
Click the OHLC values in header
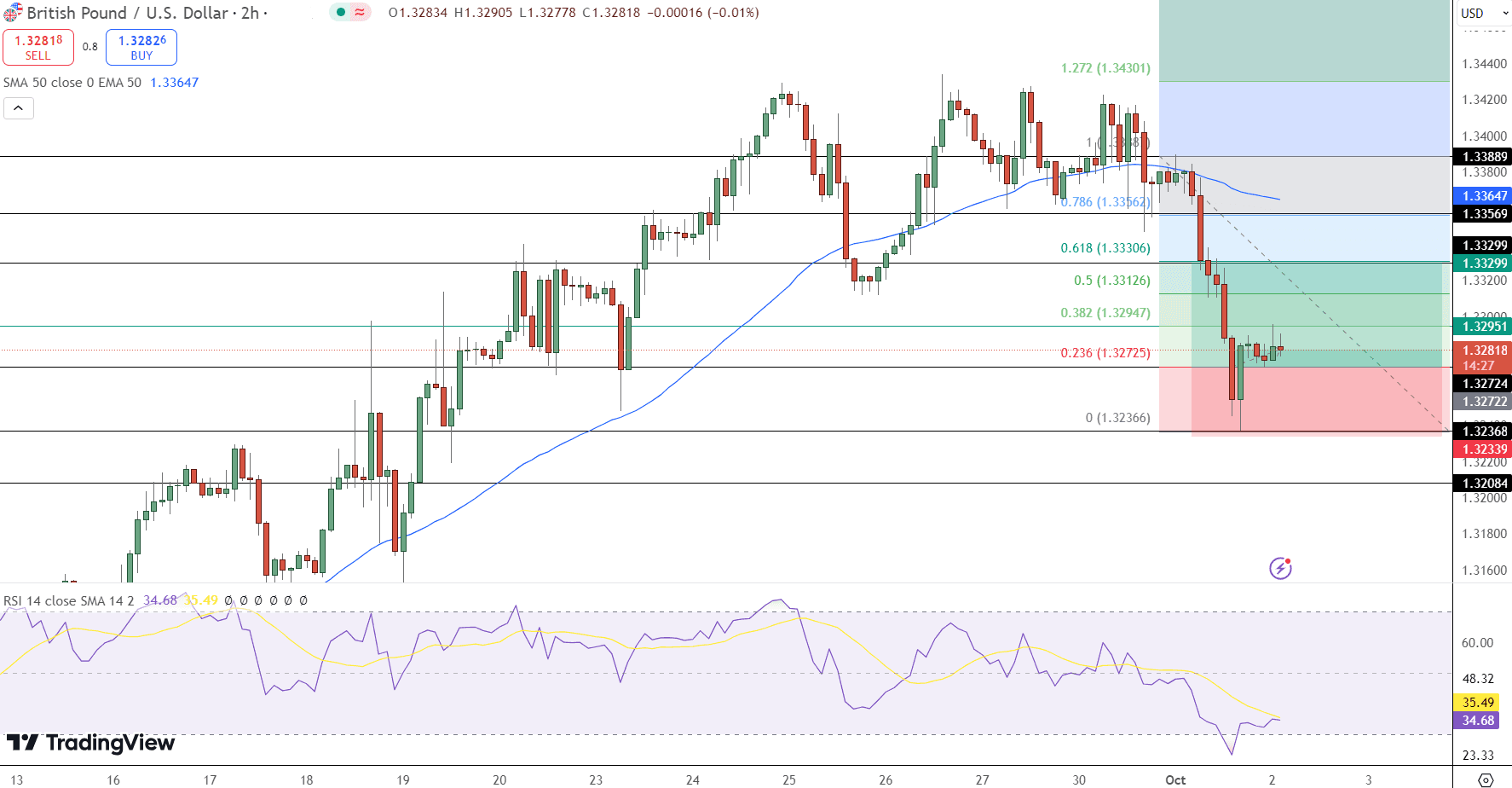[x=574, y=13]
